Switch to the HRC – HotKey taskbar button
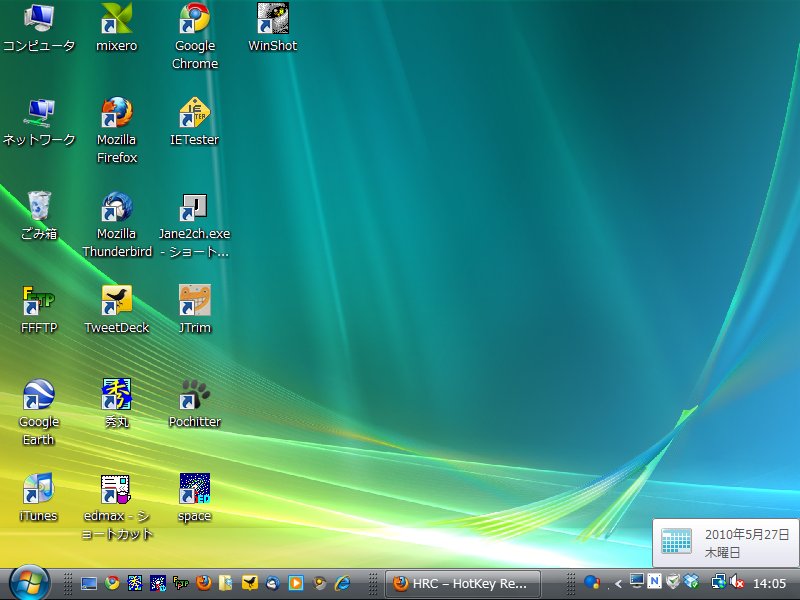This screenshot has width=800, height=600. [x=462, y=583]
